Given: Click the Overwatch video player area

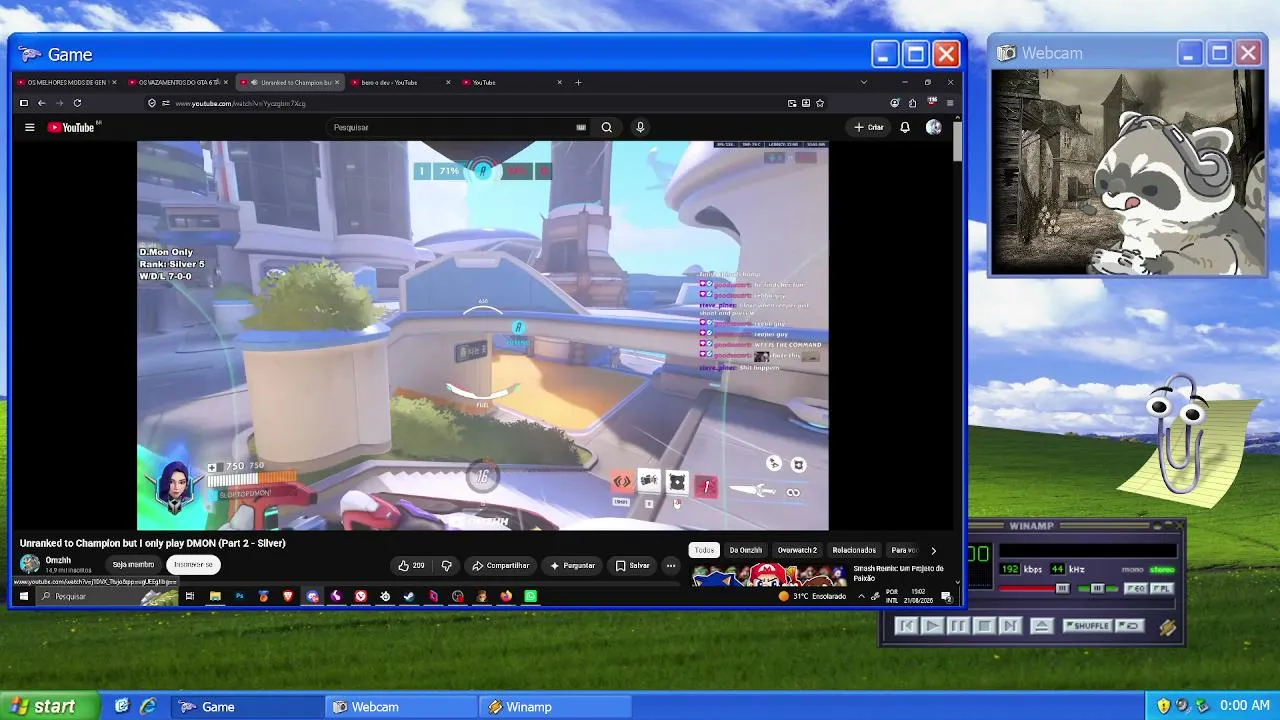Looking at the screenshot, I should [483, 335].
